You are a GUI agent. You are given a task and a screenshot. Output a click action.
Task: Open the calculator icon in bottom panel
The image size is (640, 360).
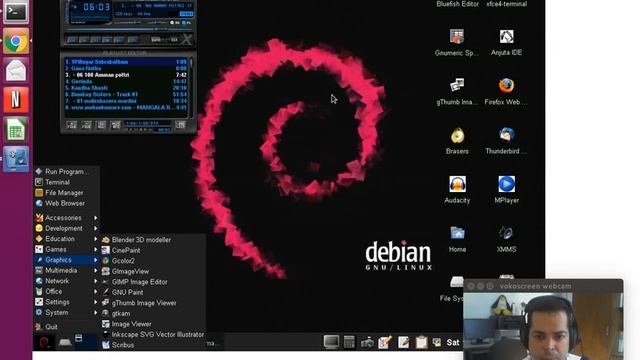(x=349, y=342)
